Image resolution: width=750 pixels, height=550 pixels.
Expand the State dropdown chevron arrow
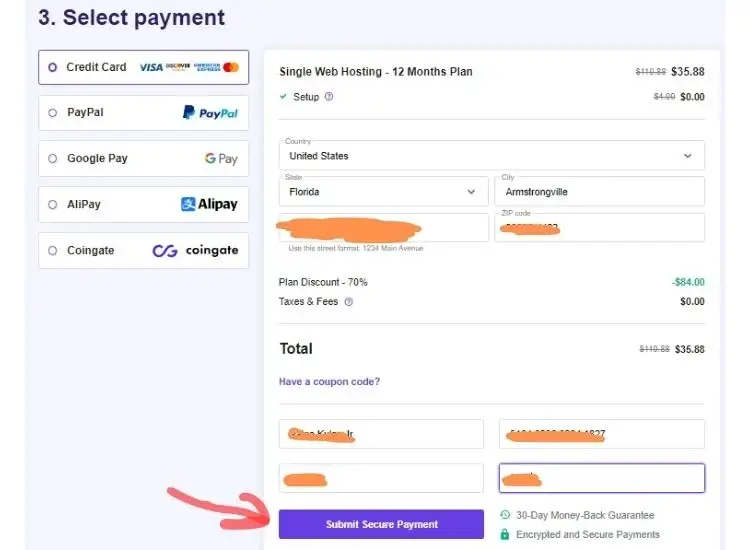(471, 192)
